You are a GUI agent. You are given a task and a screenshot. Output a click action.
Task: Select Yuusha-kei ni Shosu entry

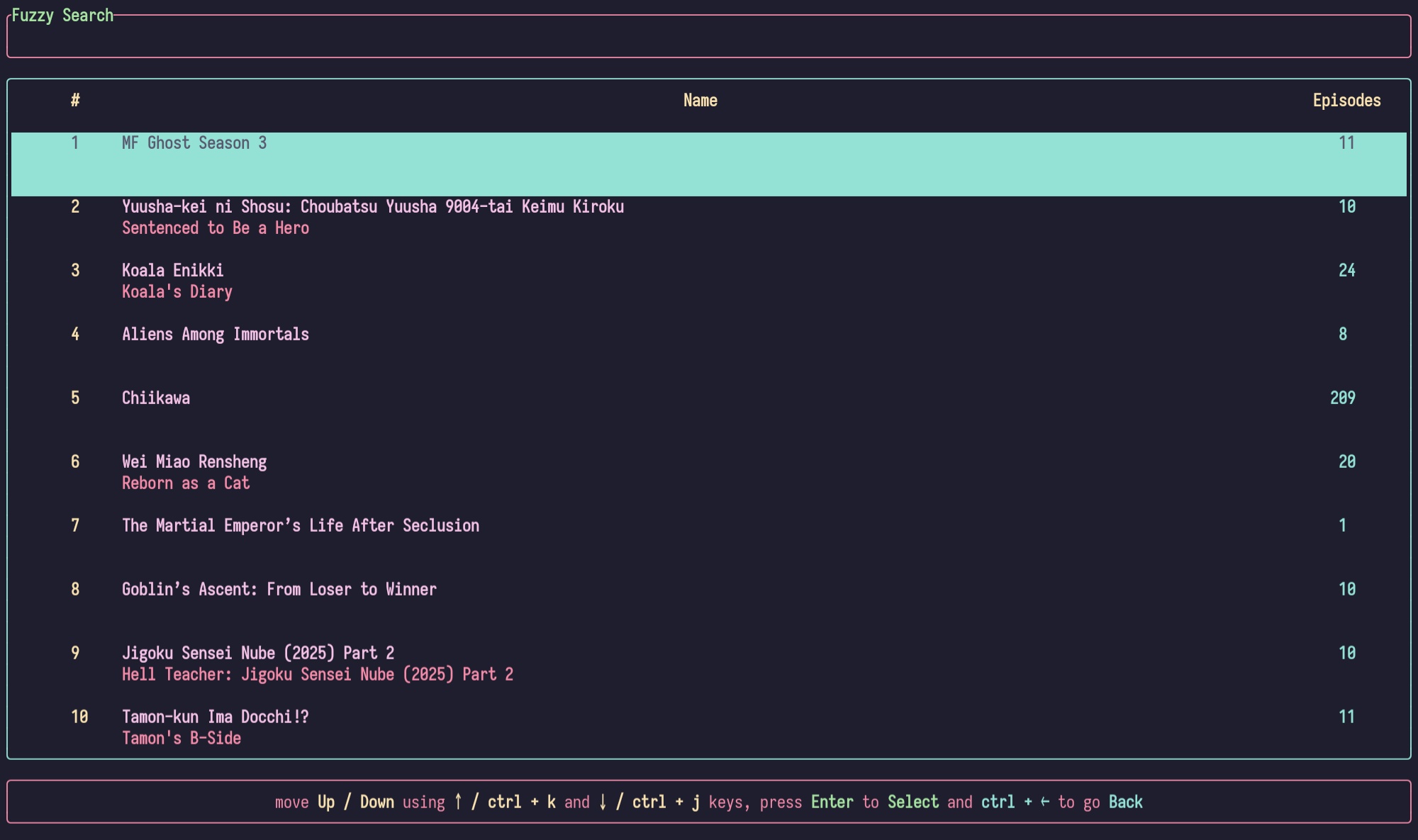tap(372, 207)
